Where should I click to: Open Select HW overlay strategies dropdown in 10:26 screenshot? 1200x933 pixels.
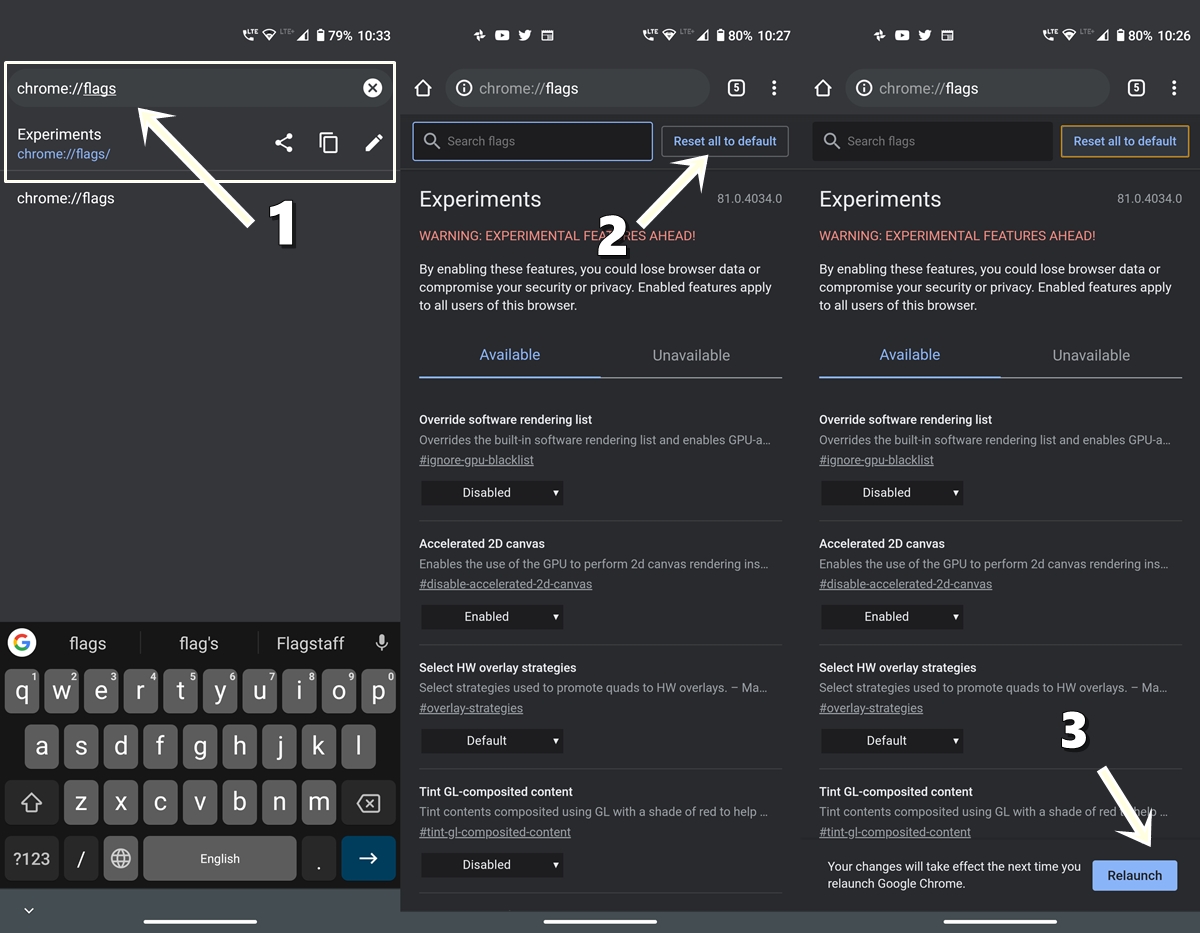892,740
